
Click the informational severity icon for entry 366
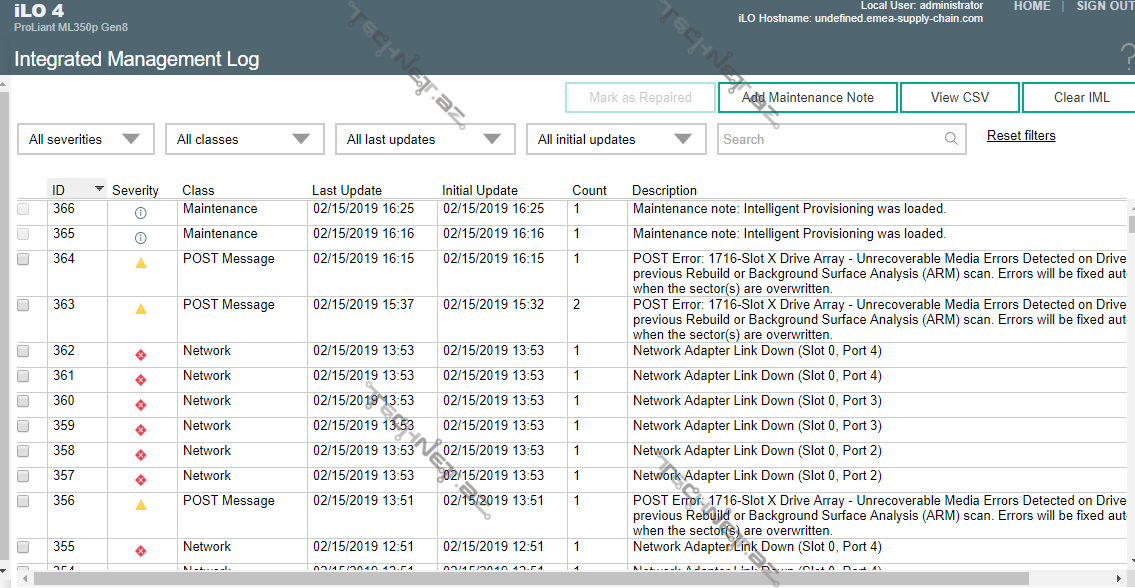click(140, 213)
